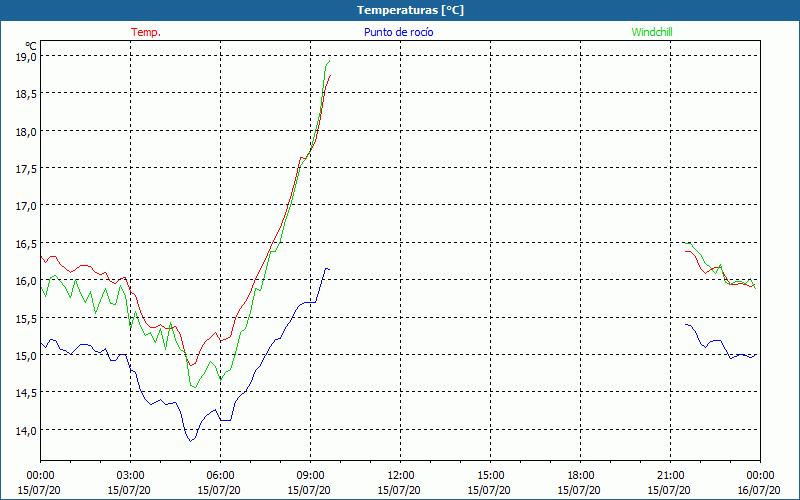Screen dimensions: 800x500
Task: Click the 06:00 time axis label
Action: point(220,476)
